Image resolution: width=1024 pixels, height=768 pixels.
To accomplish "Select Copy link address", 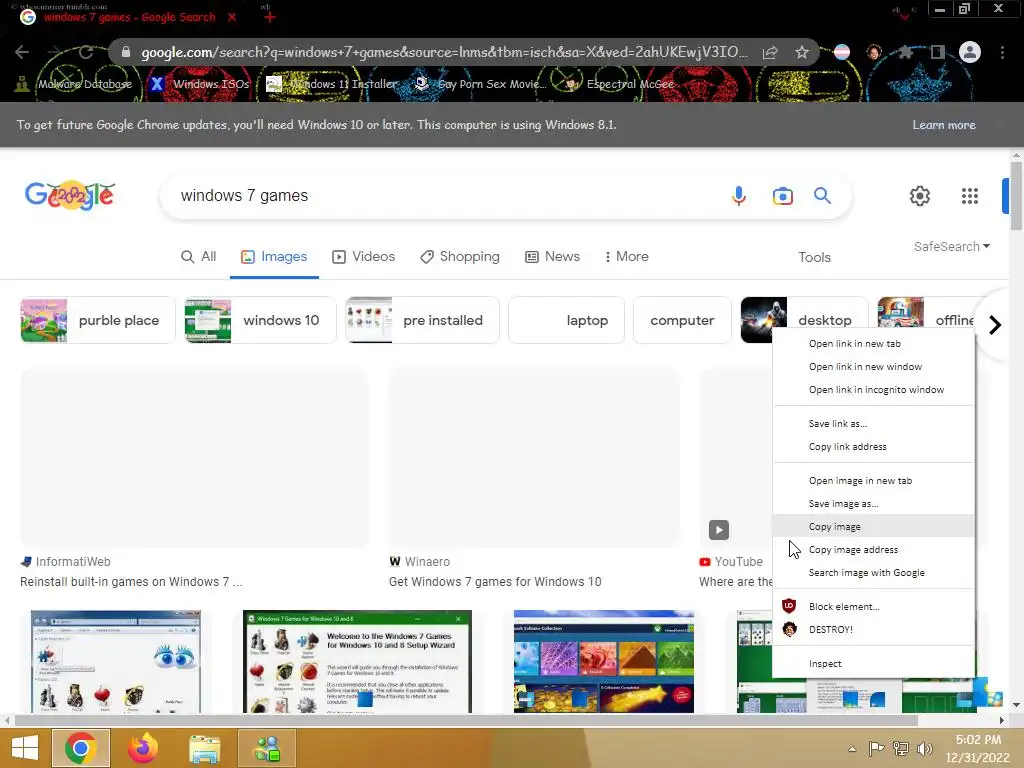I will click(x=873, y=446).
